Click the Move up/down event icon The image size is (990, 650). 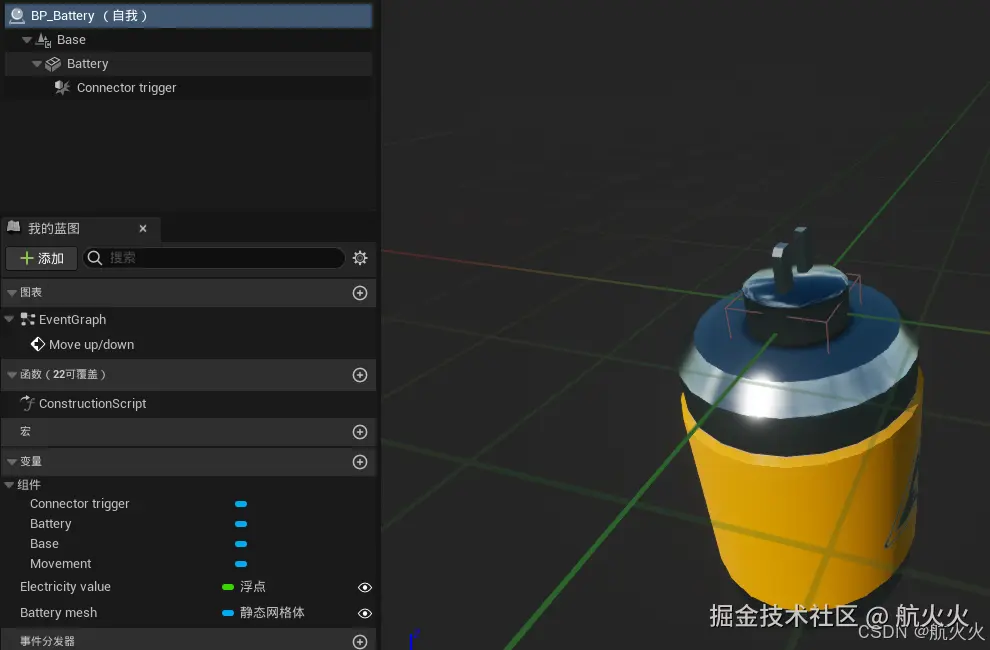pos(37,344)
